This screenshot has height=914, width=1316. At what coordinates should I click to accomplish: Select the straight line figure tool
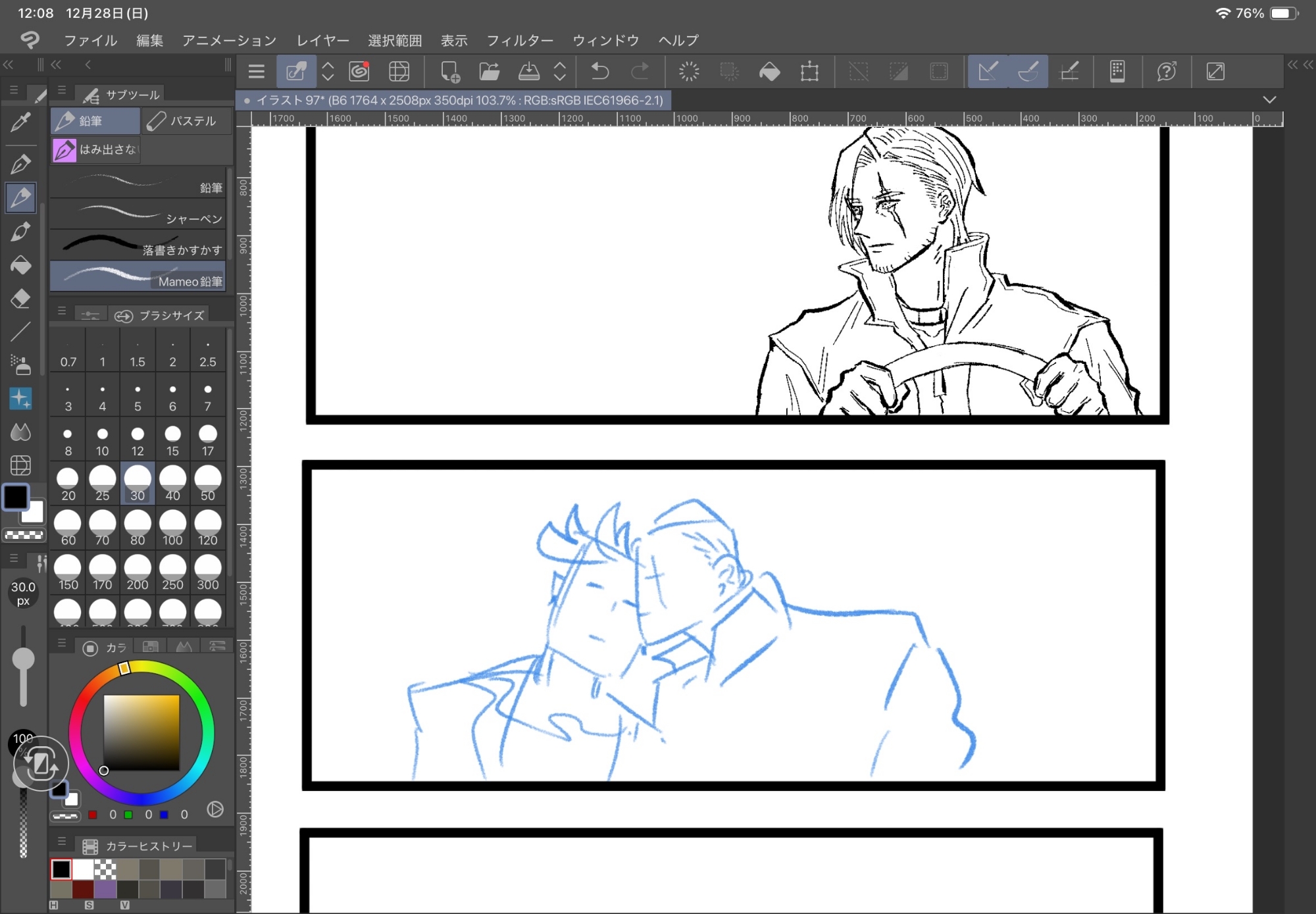point(20,332)
